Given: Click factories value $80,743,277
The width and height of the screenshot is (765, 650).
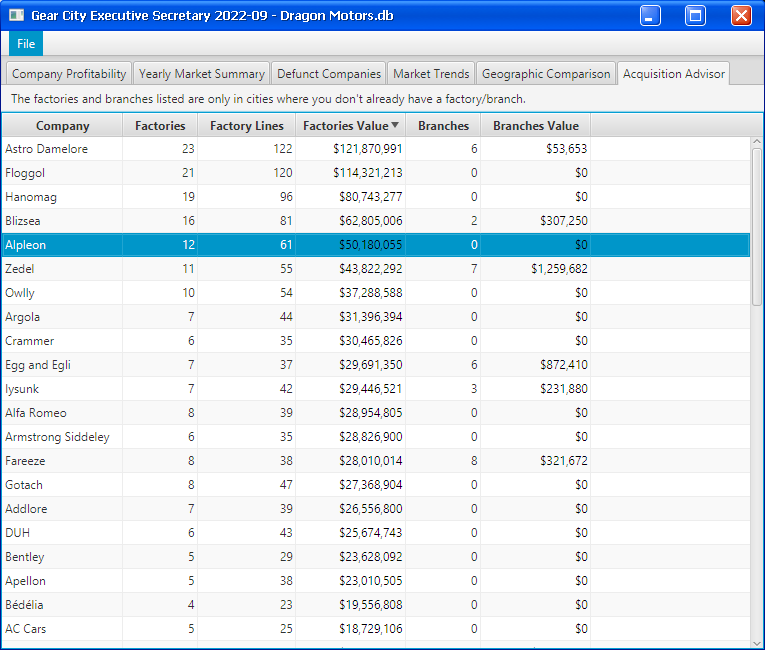Looking at the screenshot, I should 370,197.
